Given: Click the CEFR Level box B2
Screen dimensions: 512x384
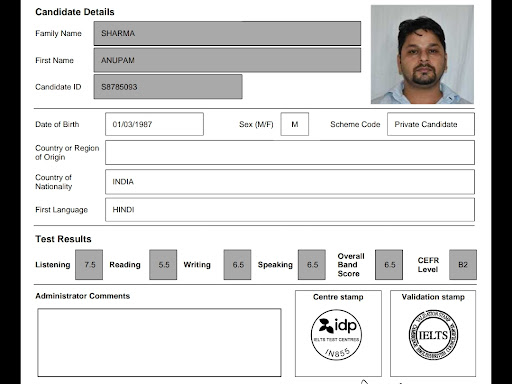Looking at the screenshot, I should (x=463, y=265).
